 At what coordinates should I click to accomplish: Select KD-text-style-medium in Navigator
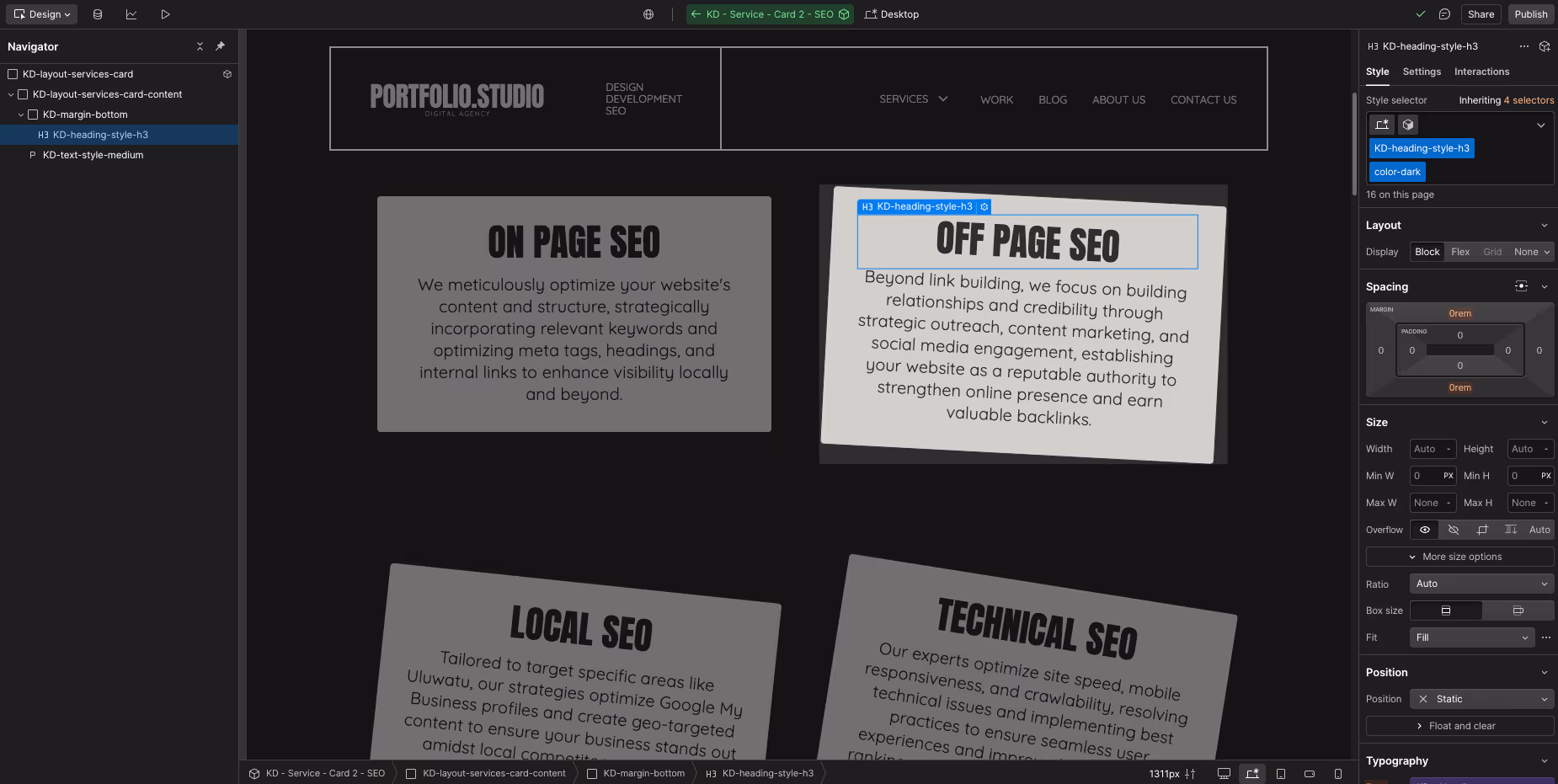point(93,155)
